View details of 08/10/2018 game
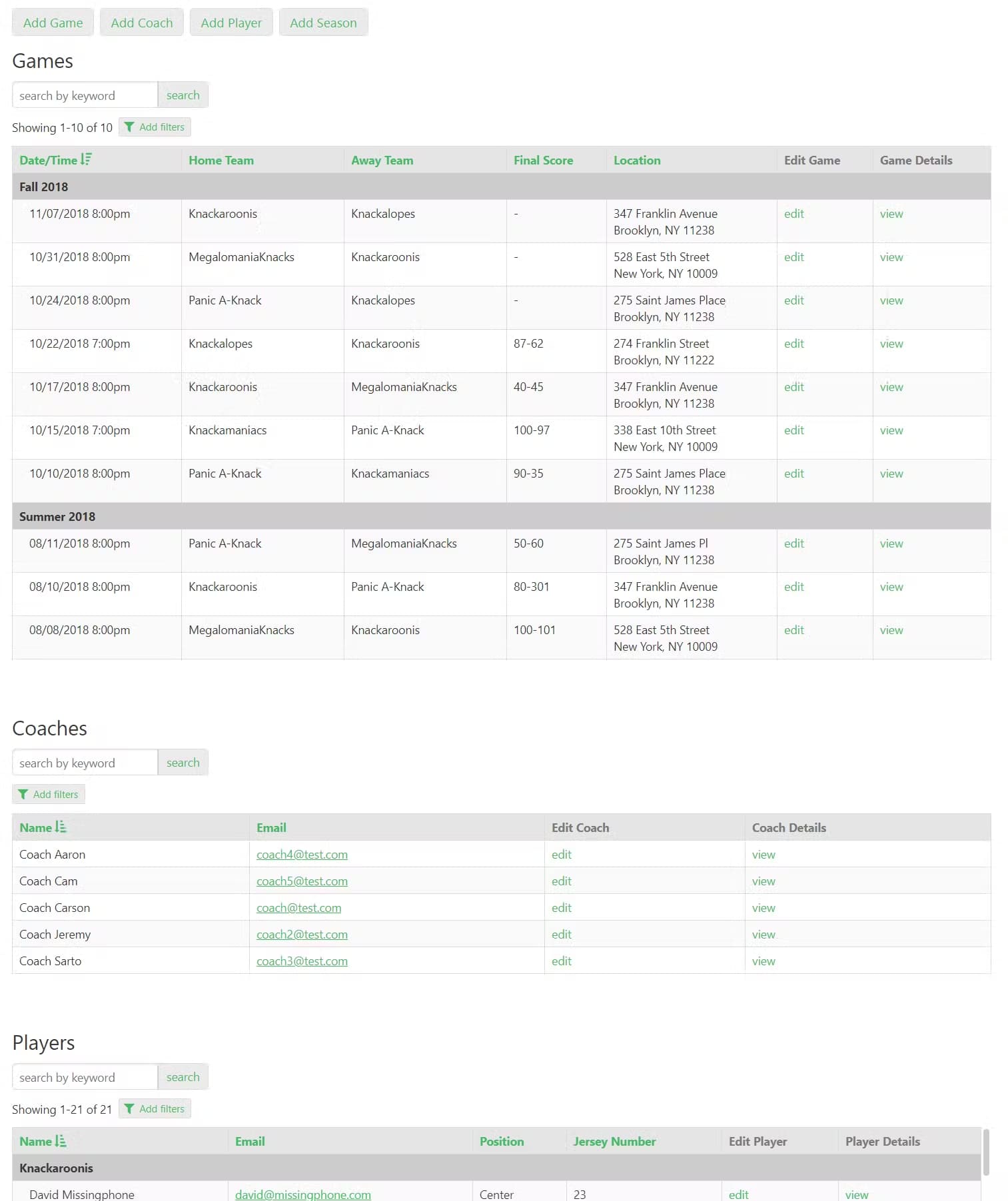The height and width of the screenshot is (1201, 1008). (891, 587)
